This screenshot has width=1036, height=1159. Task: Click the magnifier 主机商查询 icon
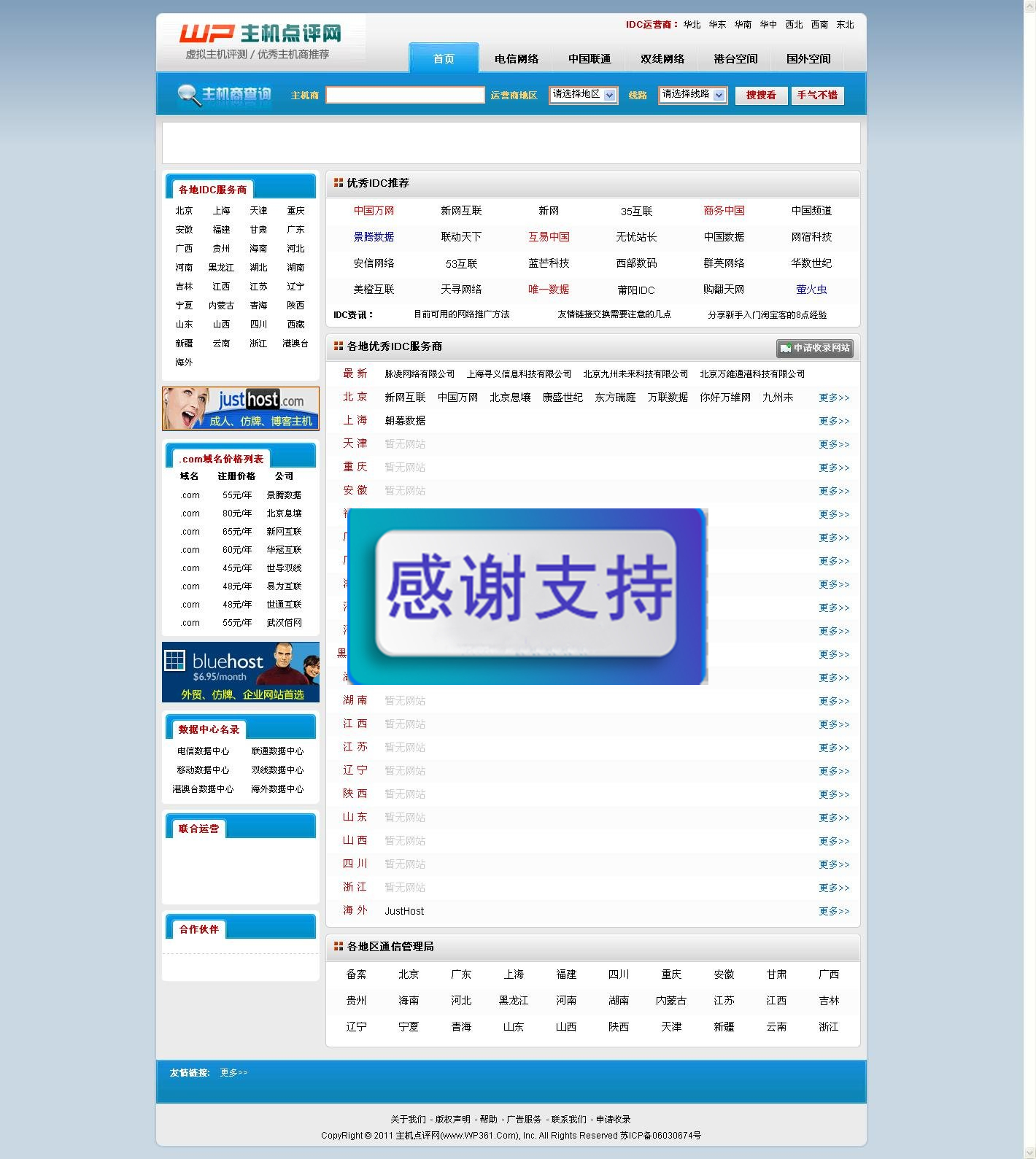pos(225,96)
